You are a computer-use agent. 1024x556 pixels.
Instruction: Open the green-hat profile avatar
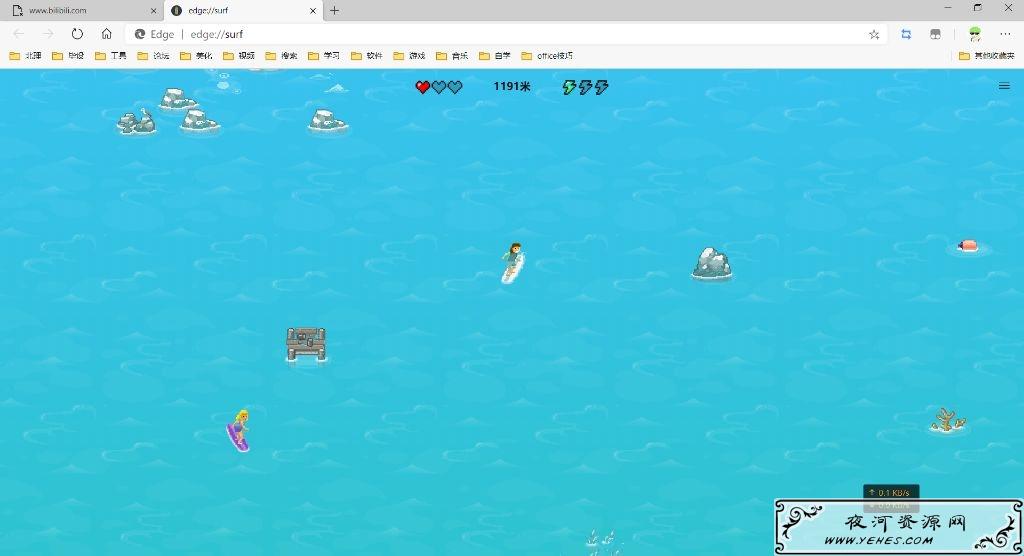coord(974,34)
